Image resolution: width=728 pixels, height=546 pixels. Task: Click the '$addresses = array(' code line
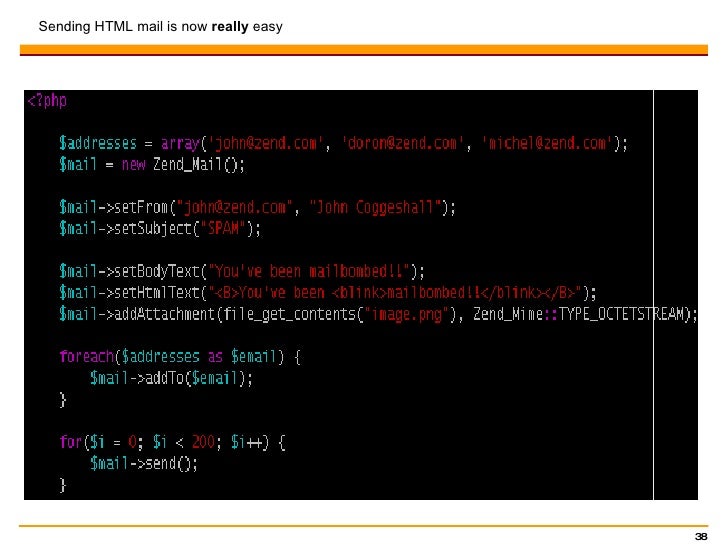tap(343, 143)
